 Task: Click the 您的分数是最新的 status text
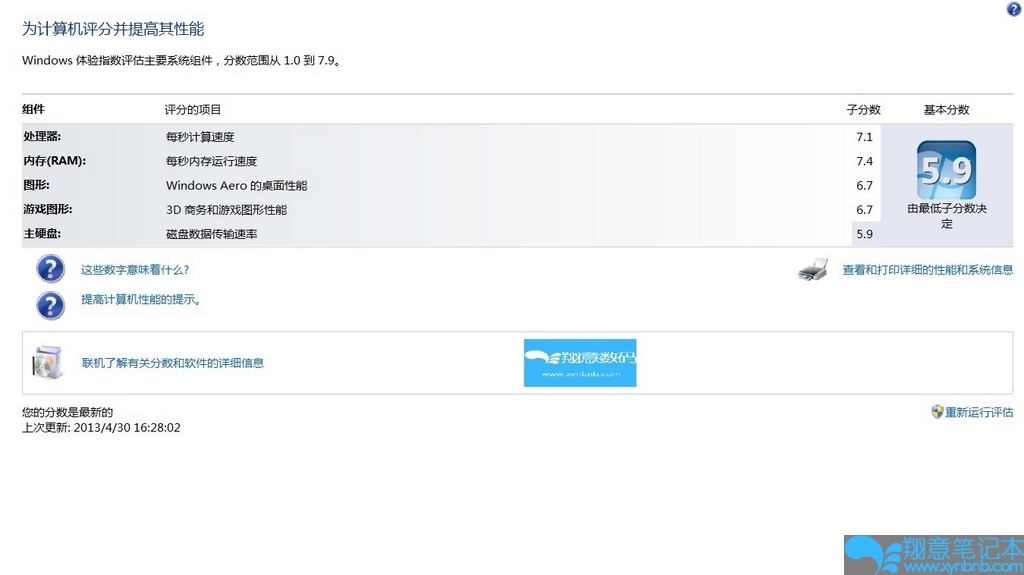67,412
